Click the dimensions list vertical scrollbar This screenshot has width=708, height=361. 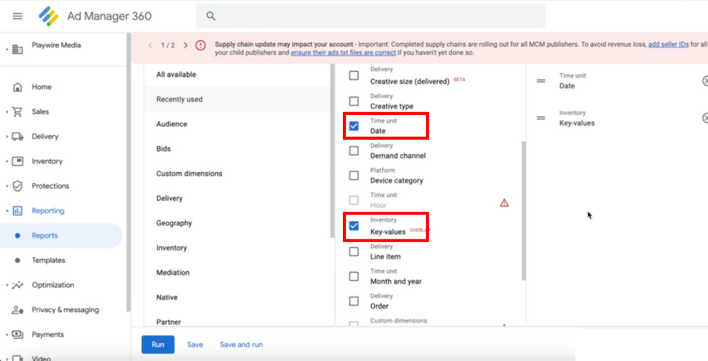point(524,210)
